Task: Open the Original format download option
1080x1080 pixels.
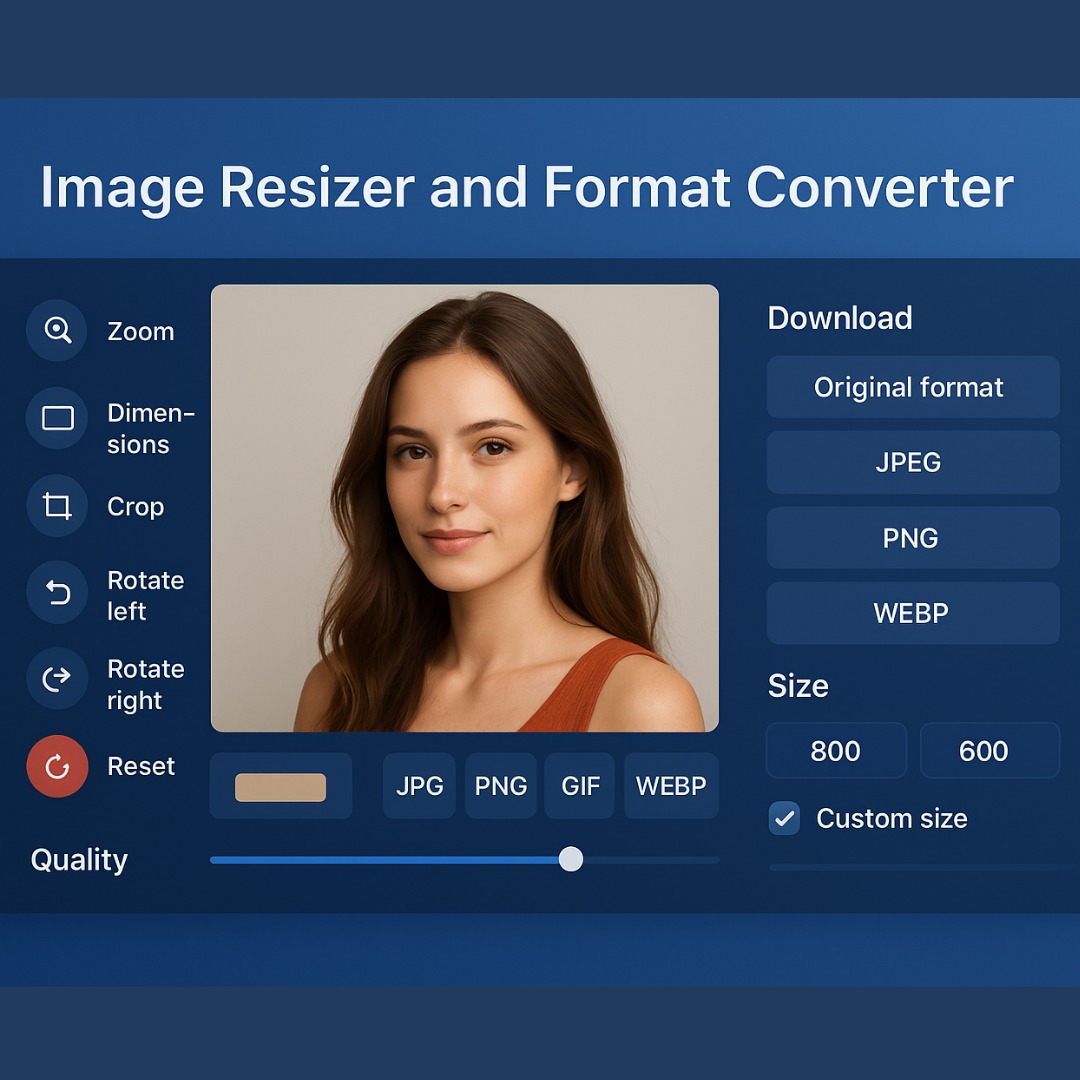Action: pos(912,387)
